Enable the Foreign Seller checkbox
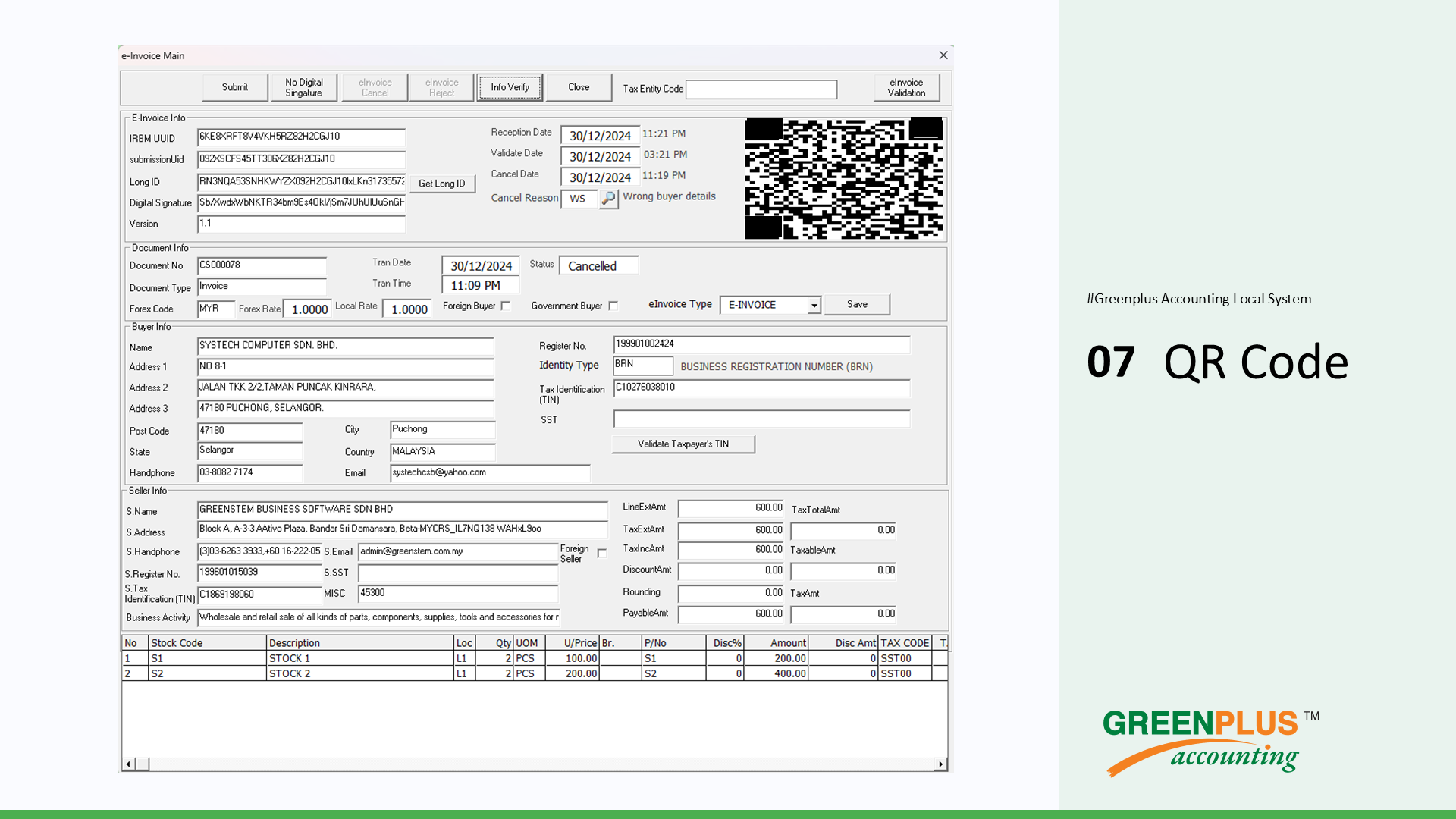Image resolution: width=1456 pixels, height=819 pixels. (602, 554)
